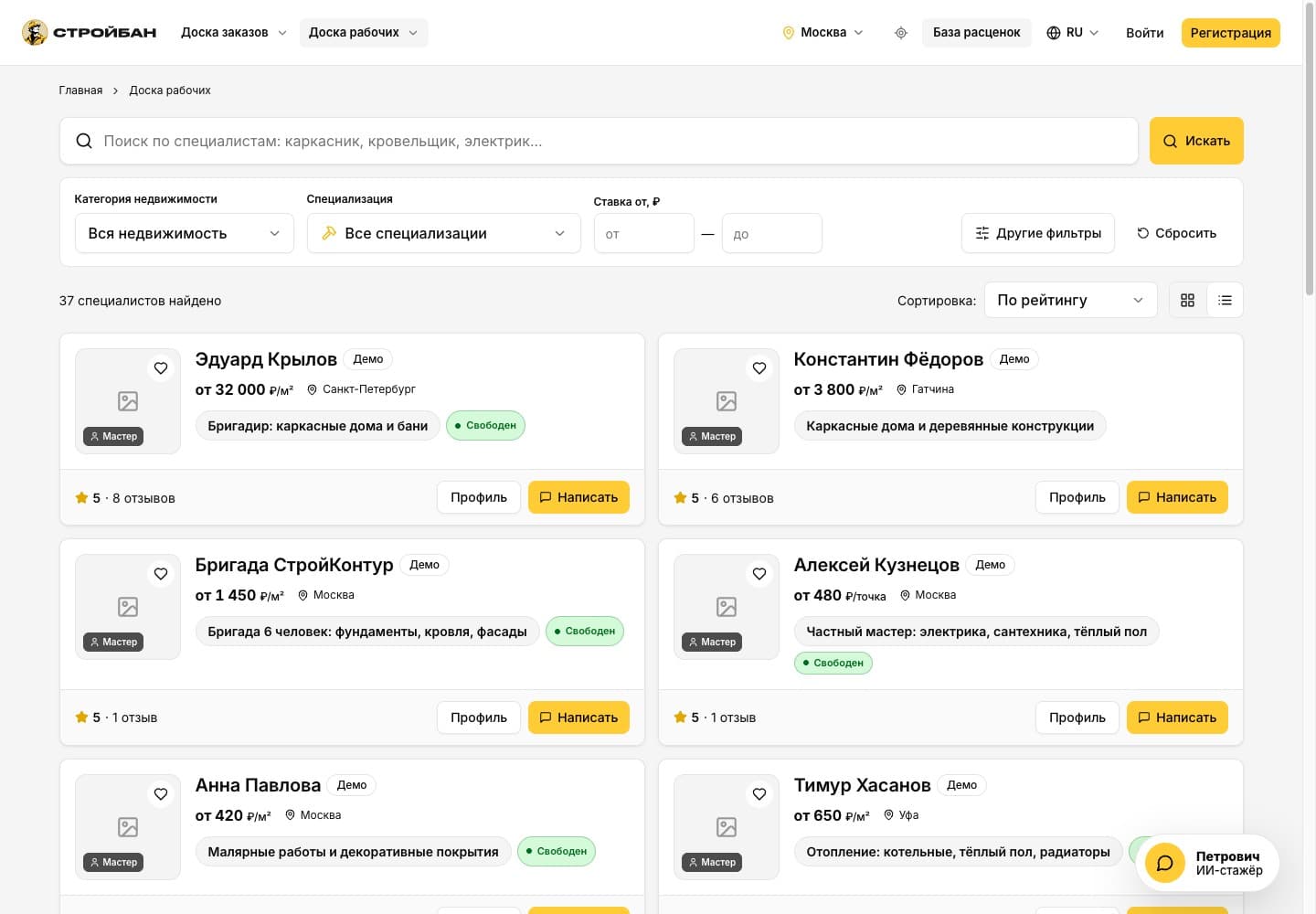Switch to grid view layout
The width and height of the screenshot is (1316, 914).
1188,300
